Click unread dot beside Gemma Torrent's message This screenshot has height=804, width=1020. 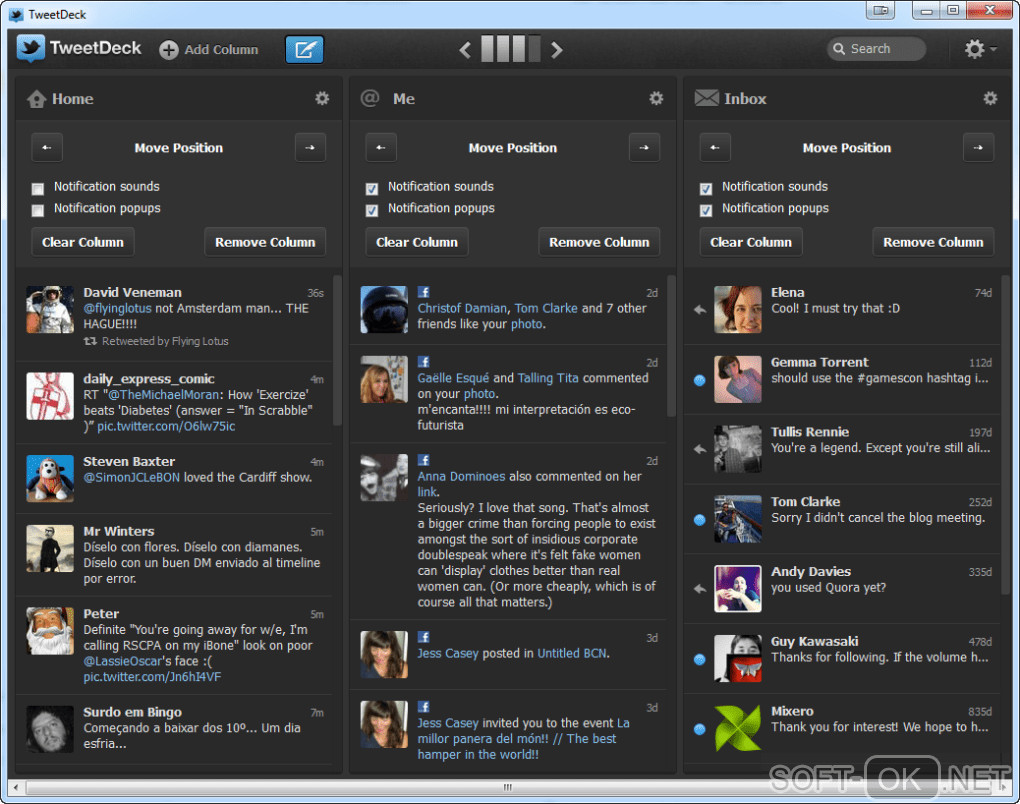tap(700, 381)
